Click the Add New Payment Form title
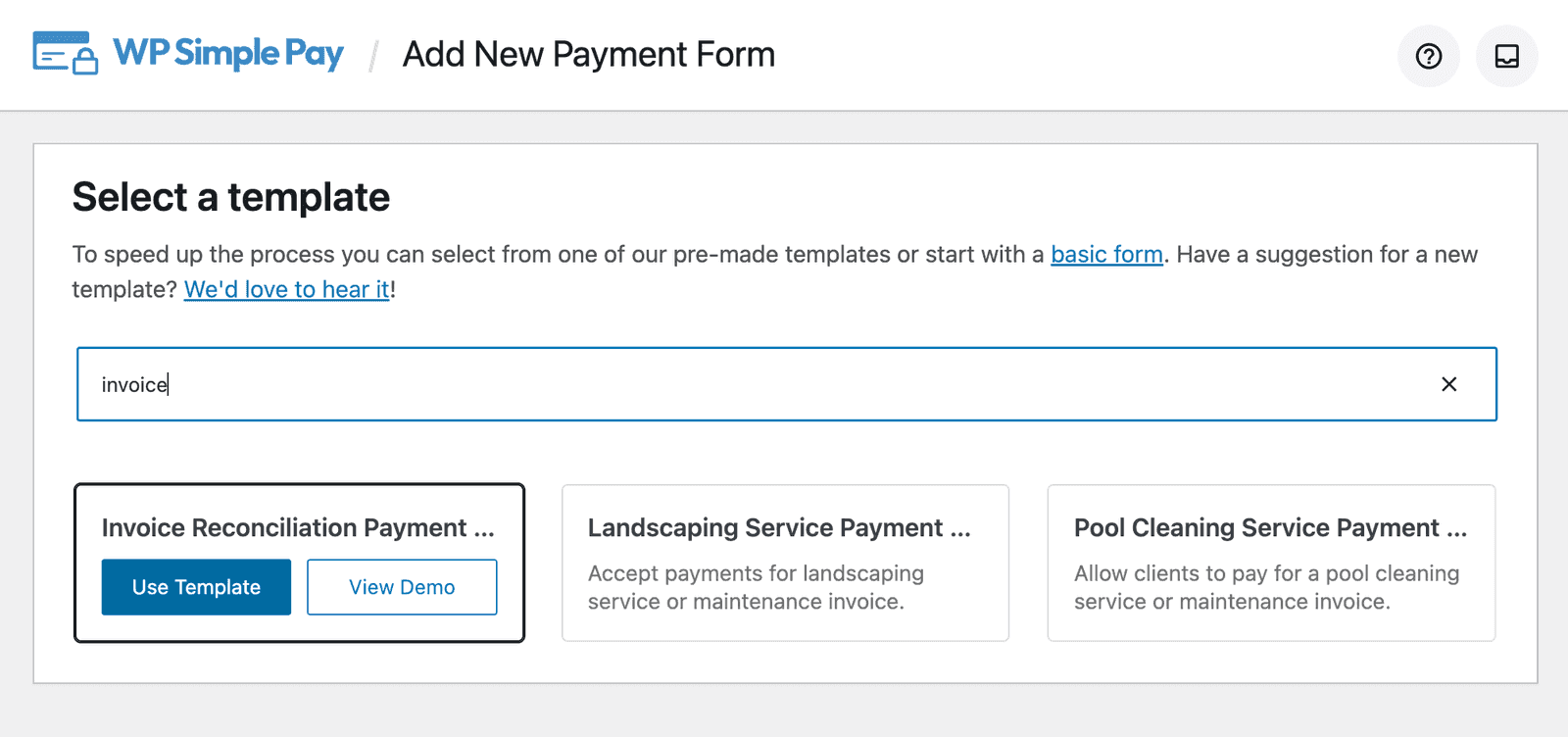The width and height of the screenshot is (1568, 737). 589,55
